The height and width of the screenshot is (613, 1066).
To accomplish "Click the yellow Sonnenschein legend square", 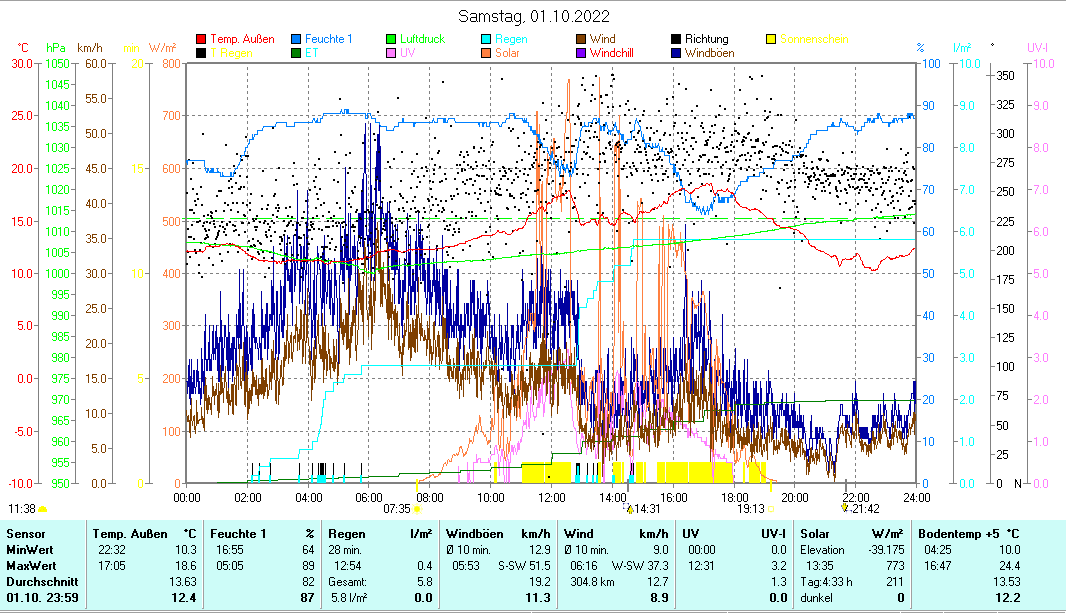I will (x=772, y=39).
